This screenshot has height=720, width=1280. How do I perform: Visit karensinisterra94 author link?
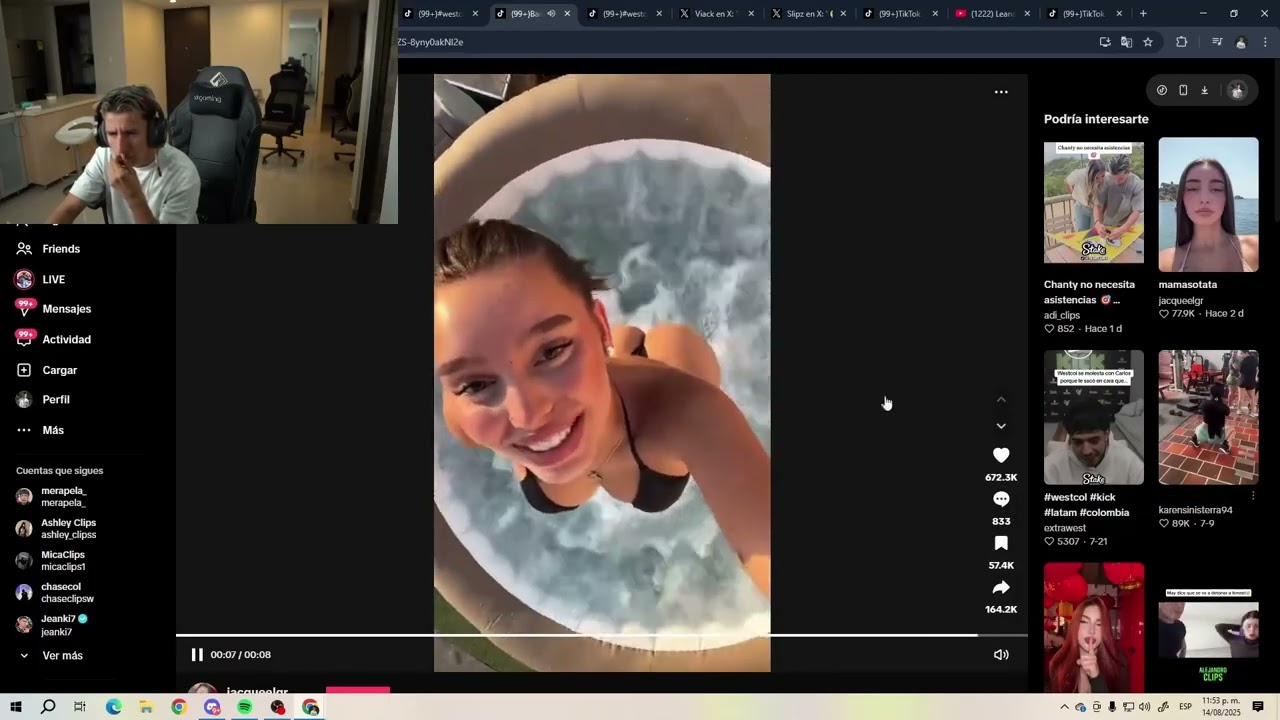[x=1195, y=510]
